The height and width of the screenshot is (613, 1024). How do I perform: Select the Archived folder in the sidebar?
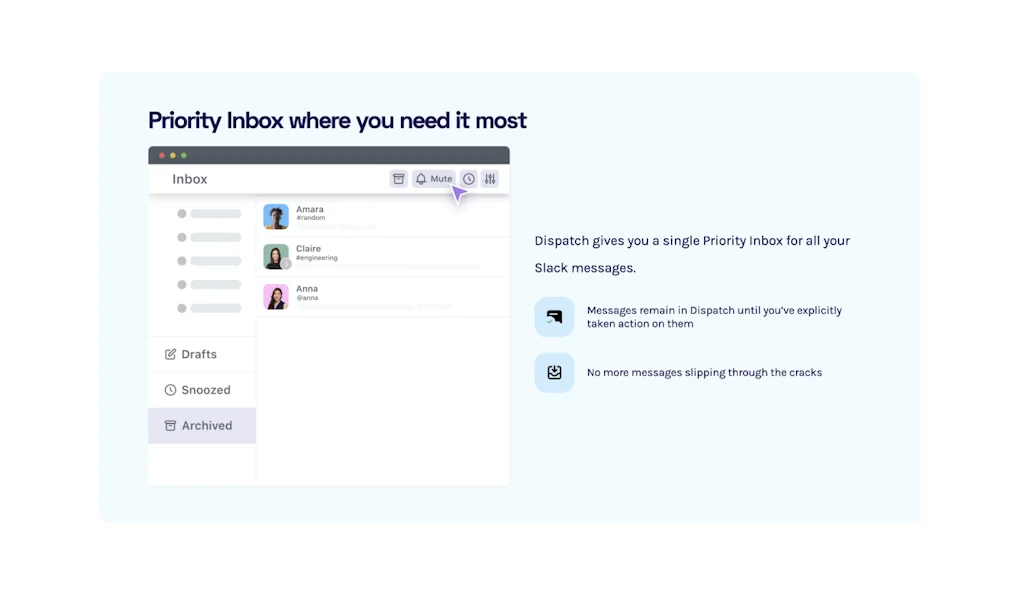[201, 426]
